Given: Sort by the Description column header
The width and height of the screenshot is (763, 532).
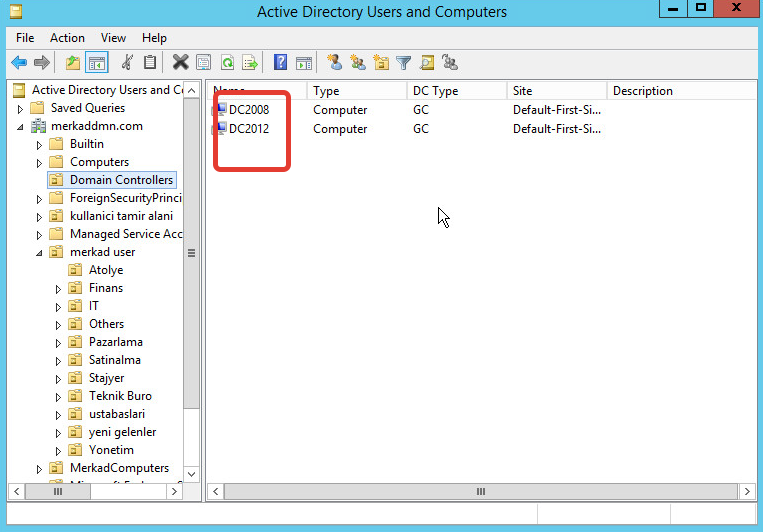Looking at the screenshot, I should (681, 91).
